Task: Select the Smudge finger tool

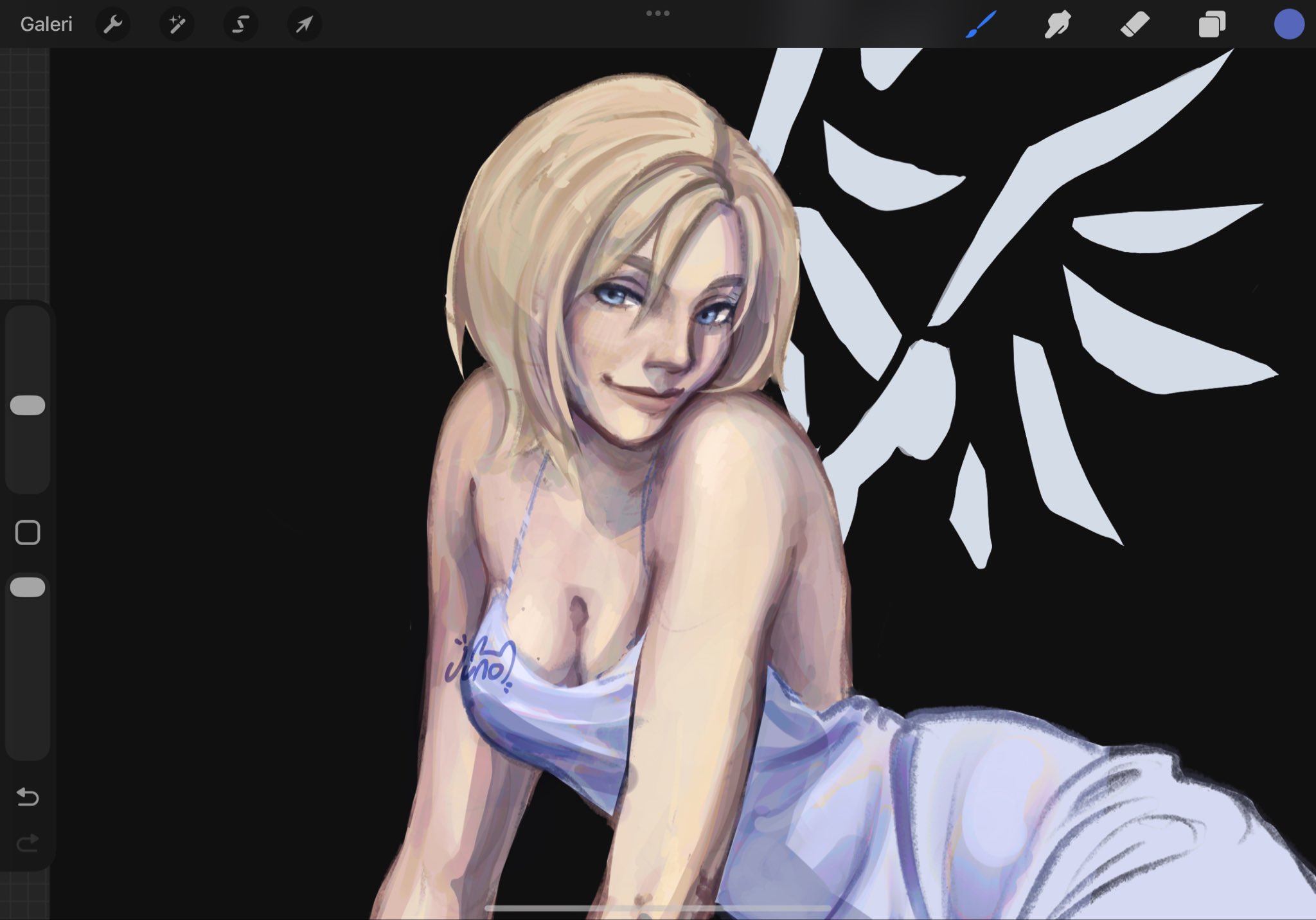Action: [x=1058, y=24]
